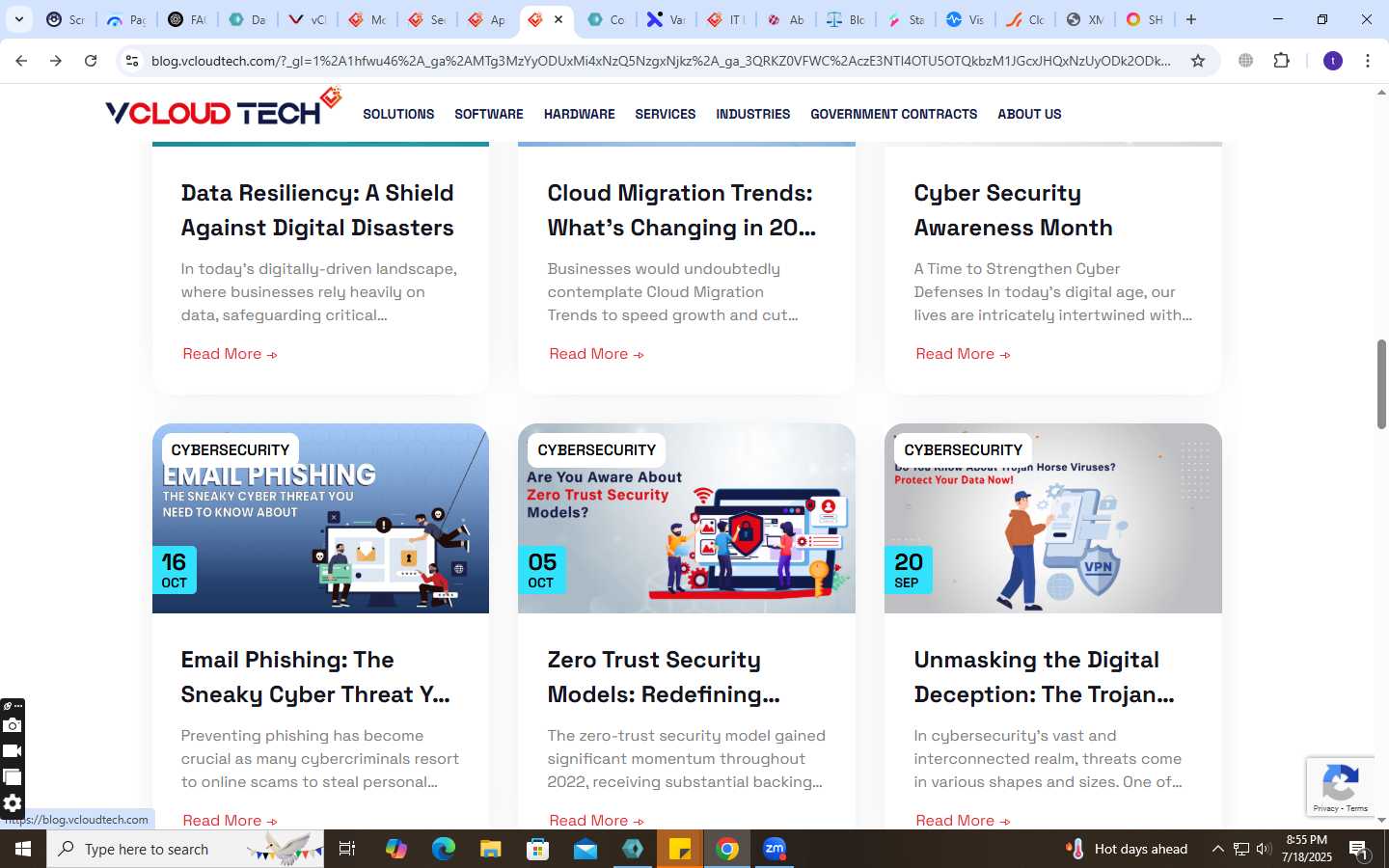Open the Zero Trust Security thumbnail image
This screenshot has height=868, width=1389.
click(687, 518)
